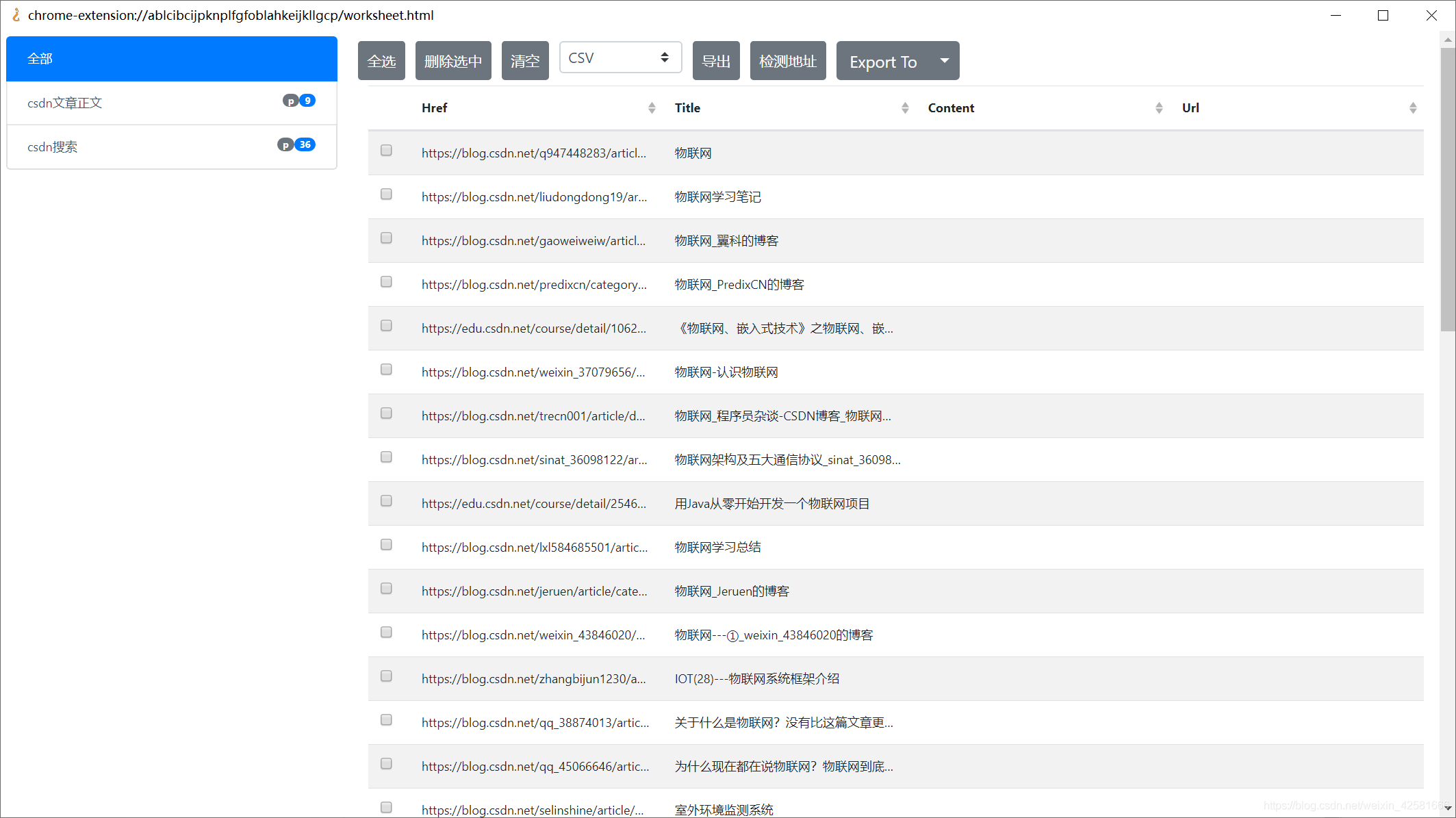The width and height of the screenshot is (1456, 818).
Task: Check the 物联网架构及五大通信协议 row checkbox
Action: pos(386,457)
